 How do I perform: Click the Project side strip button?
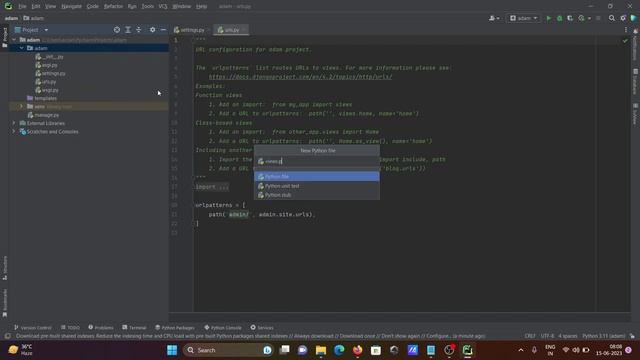(x=5, y=37)
